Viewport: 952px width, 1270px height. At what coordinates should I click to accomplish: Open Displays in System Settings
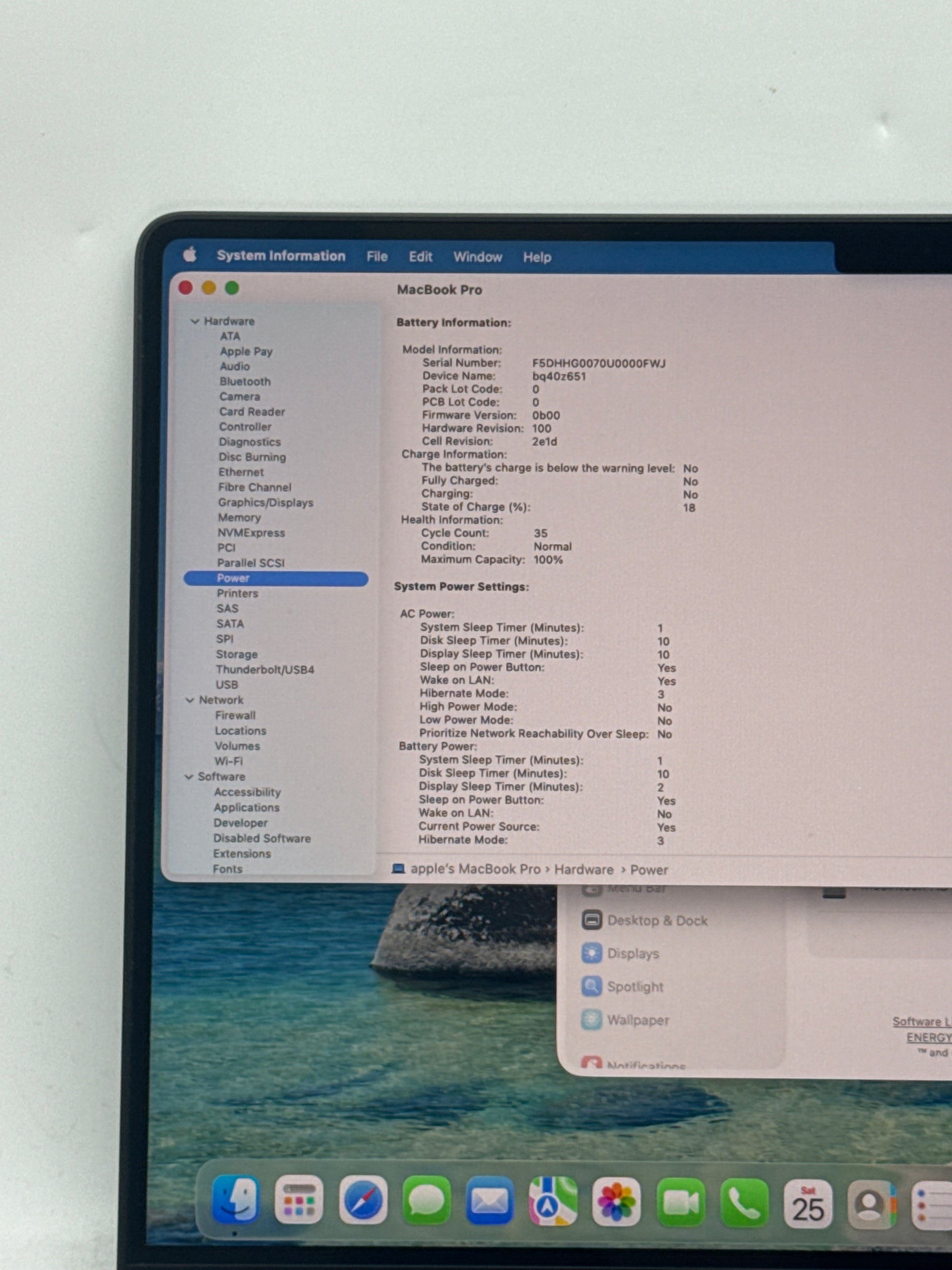coord(633,954)
